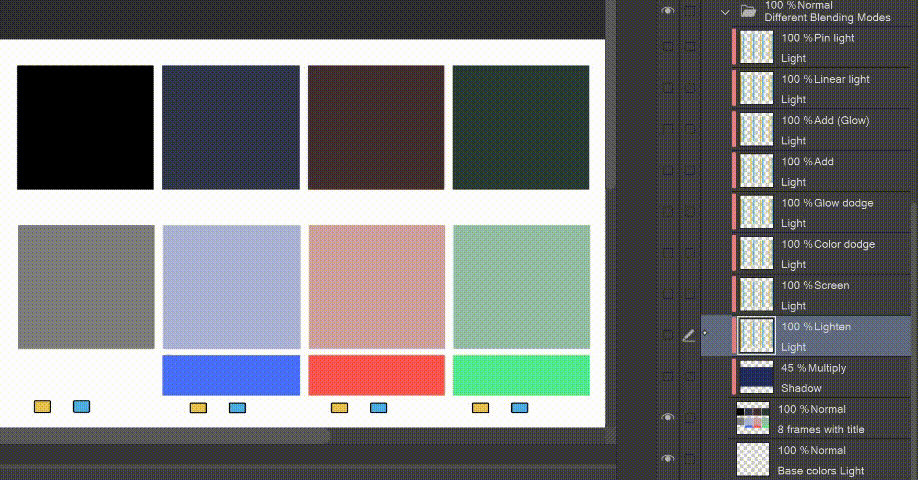
Task: Tick the selection box of Different Blending Modes folder
Action: tap(690, 11)
